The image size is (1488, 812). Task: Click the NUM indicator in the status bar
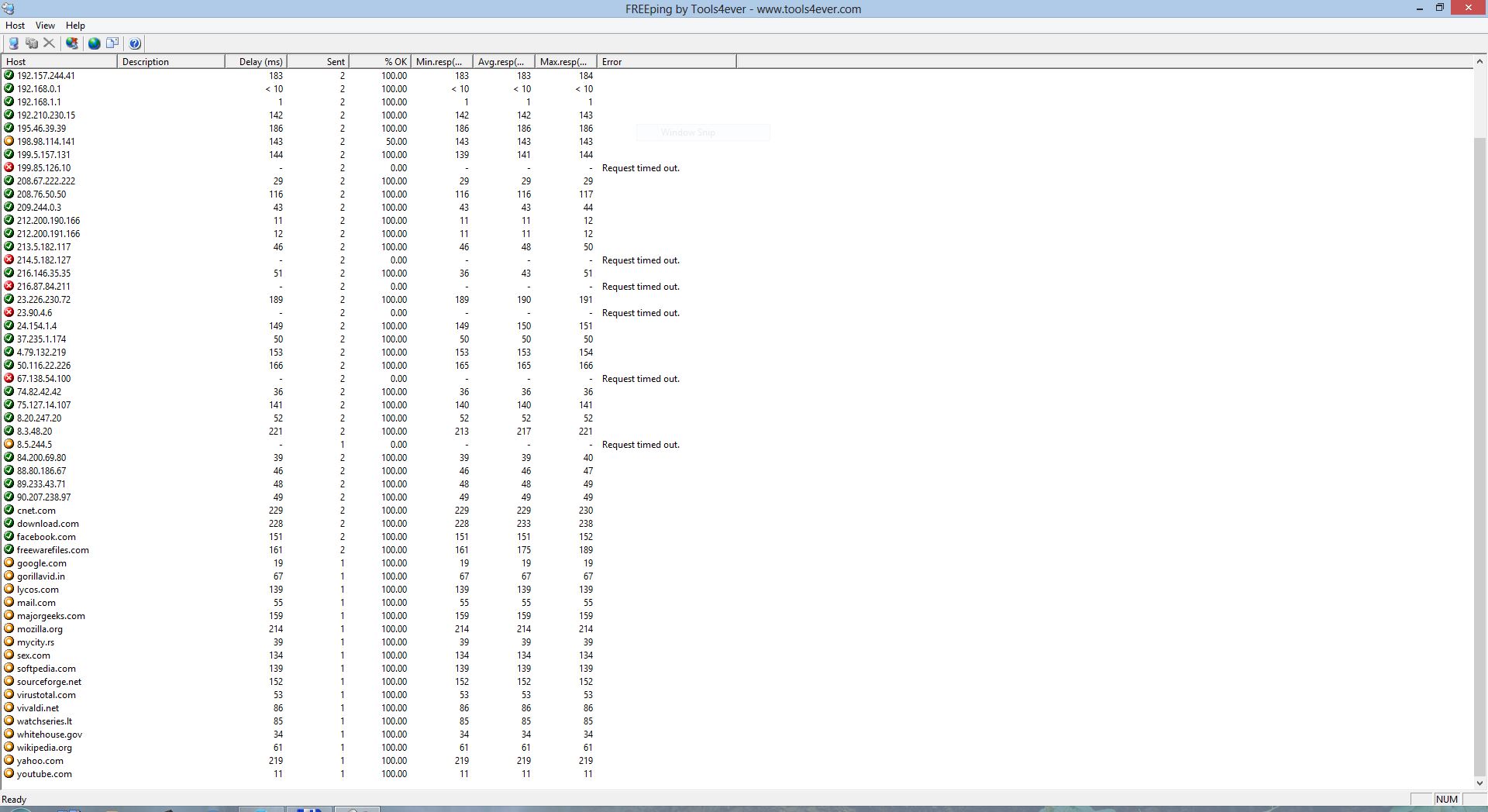point(1446,799)
